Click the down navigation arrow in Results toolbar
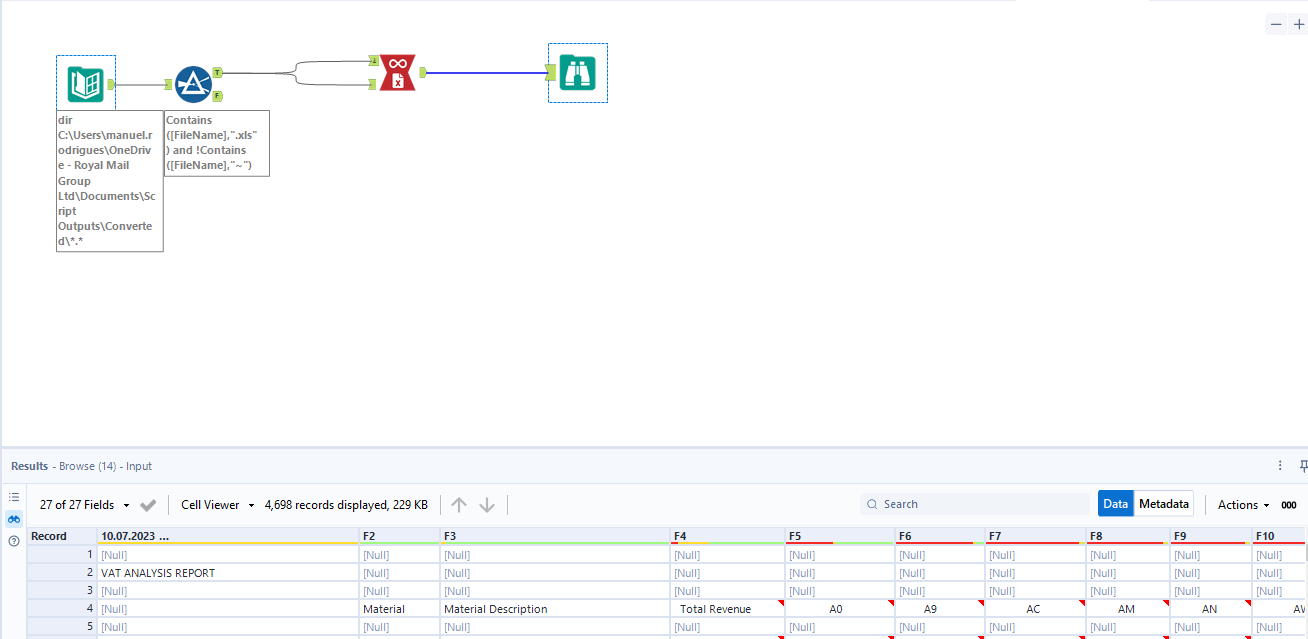Image resolution: width=1308 pixels, height=639 pixels. tap(487, 504)
